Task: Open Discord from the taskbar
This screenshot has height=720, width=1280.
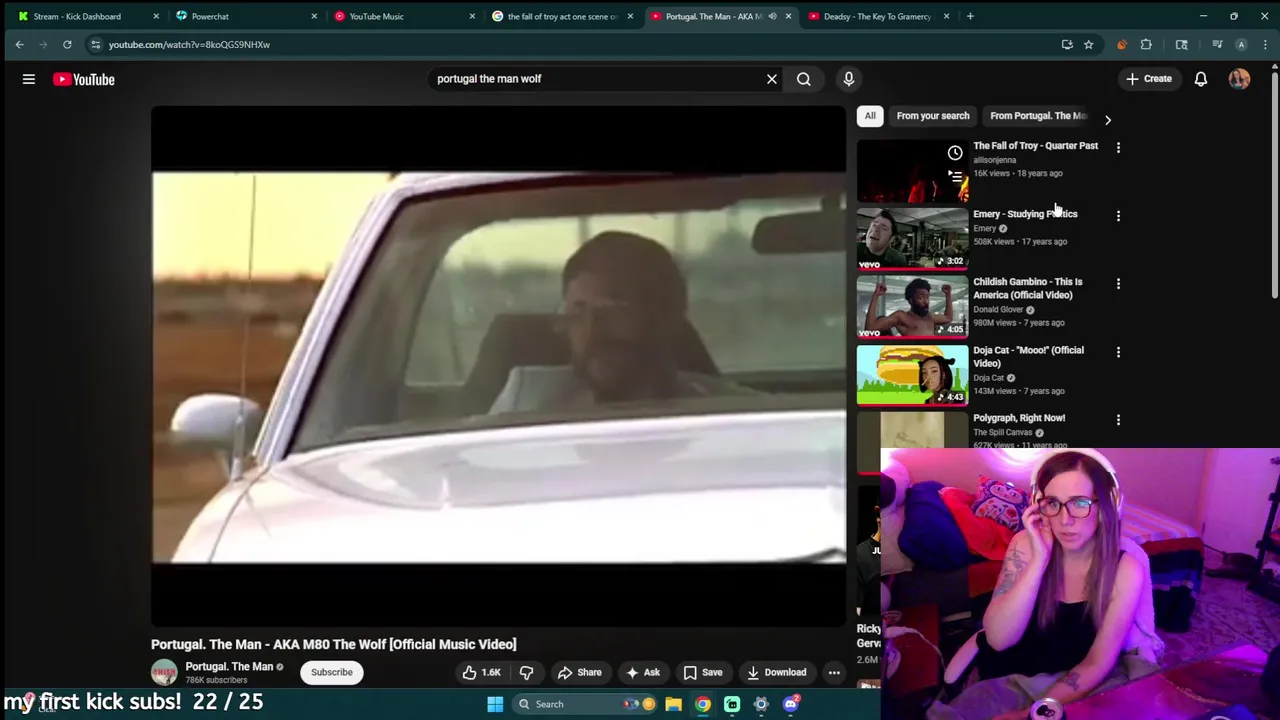Action: coord(790,704)
